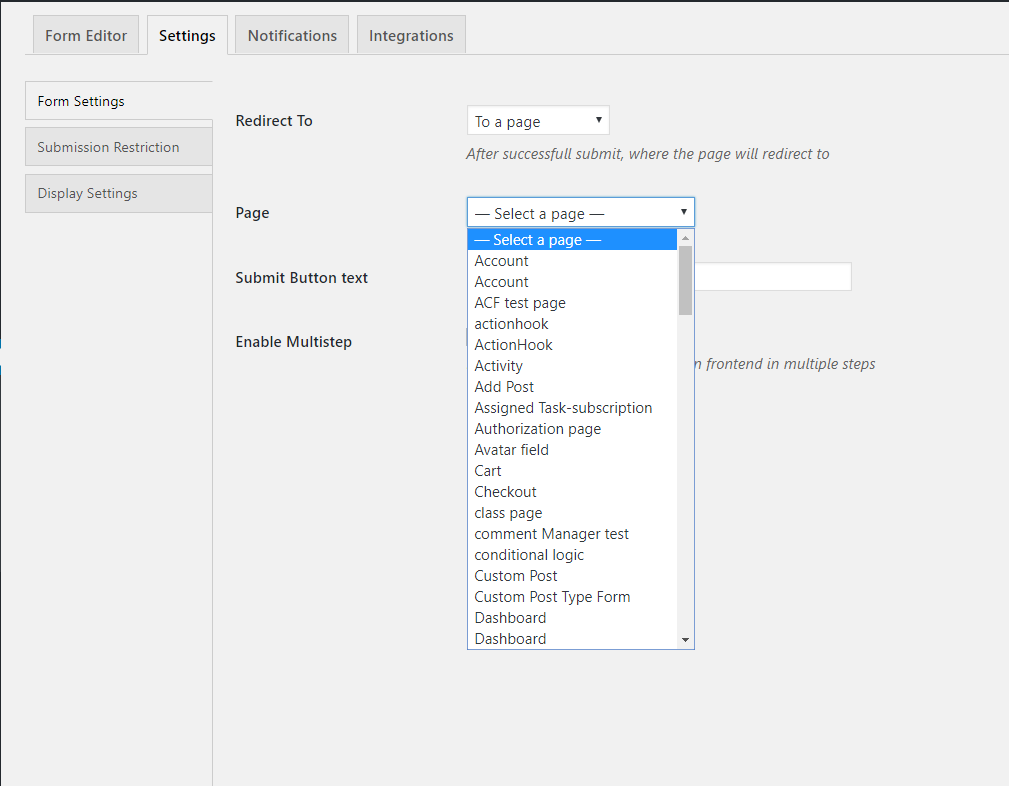
Task: Select the Activity page option
Action: [x=572, y=366]
